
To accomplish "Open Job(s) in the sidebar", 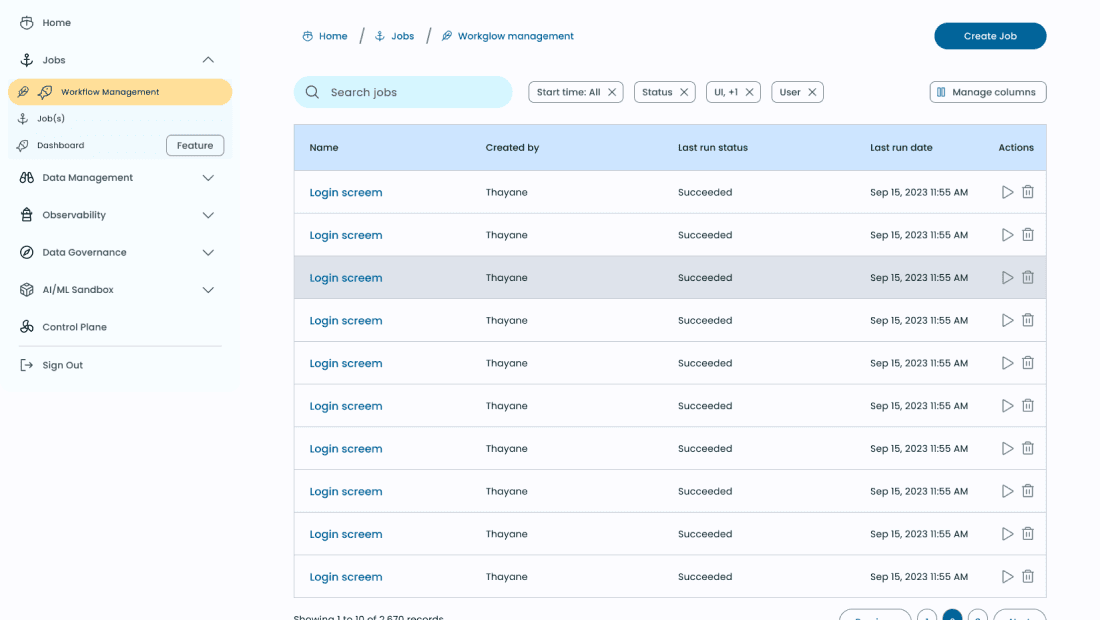I will (51, 119).
